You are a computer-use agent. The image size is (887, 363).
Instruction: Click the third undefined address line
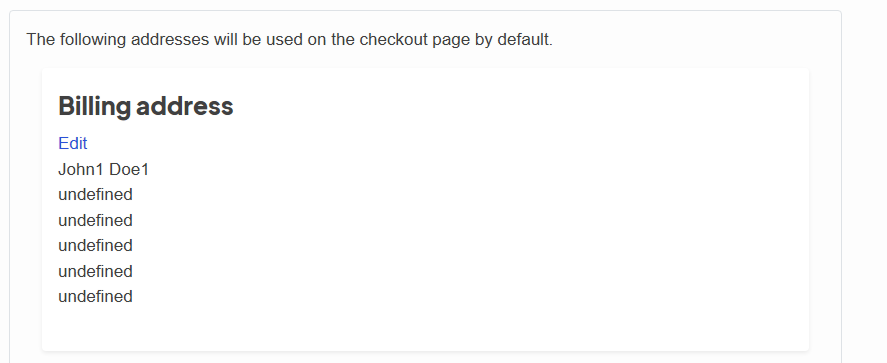pos(95,245)
